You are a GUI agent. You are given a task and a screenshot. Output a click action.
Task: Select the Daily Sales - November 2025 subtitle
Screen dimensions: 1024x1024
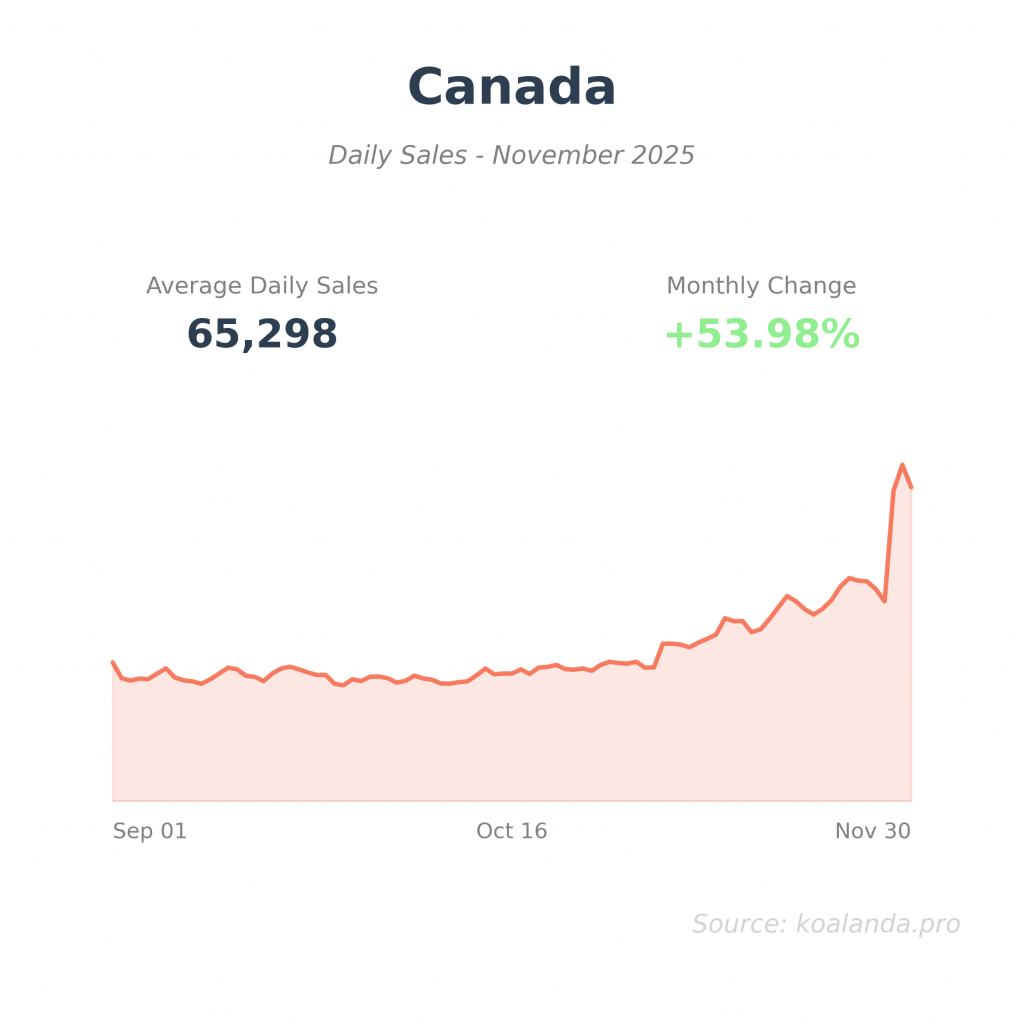tap(511, 156)
